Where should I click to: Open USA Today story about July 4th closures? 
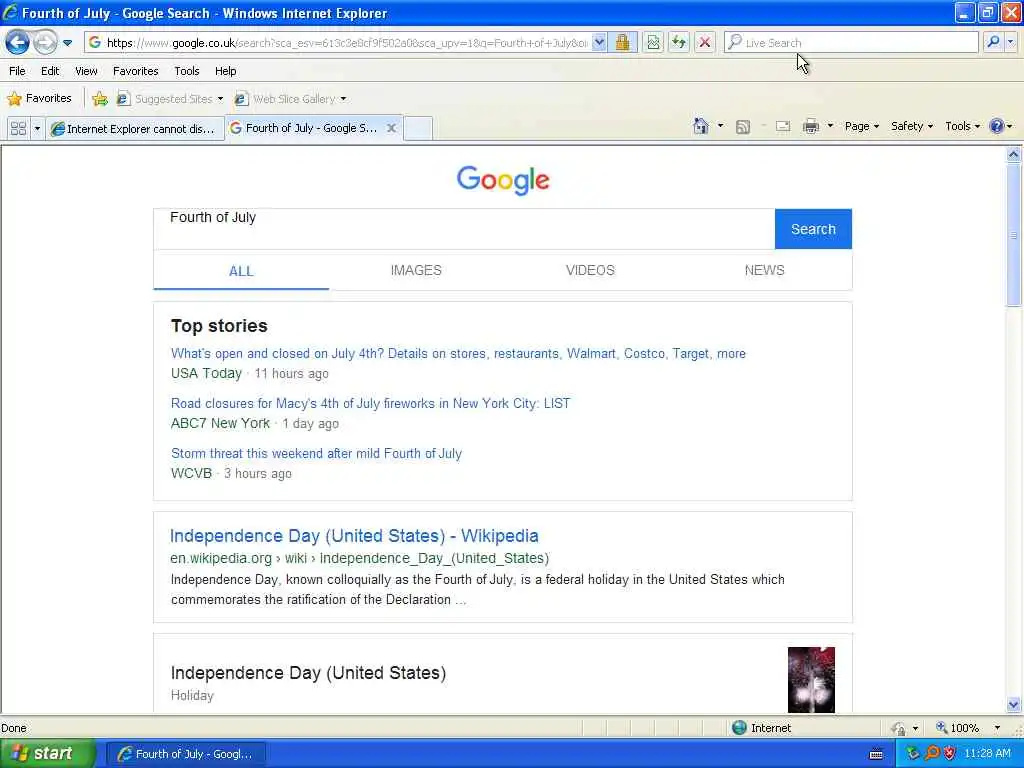[x=458, y=353]
